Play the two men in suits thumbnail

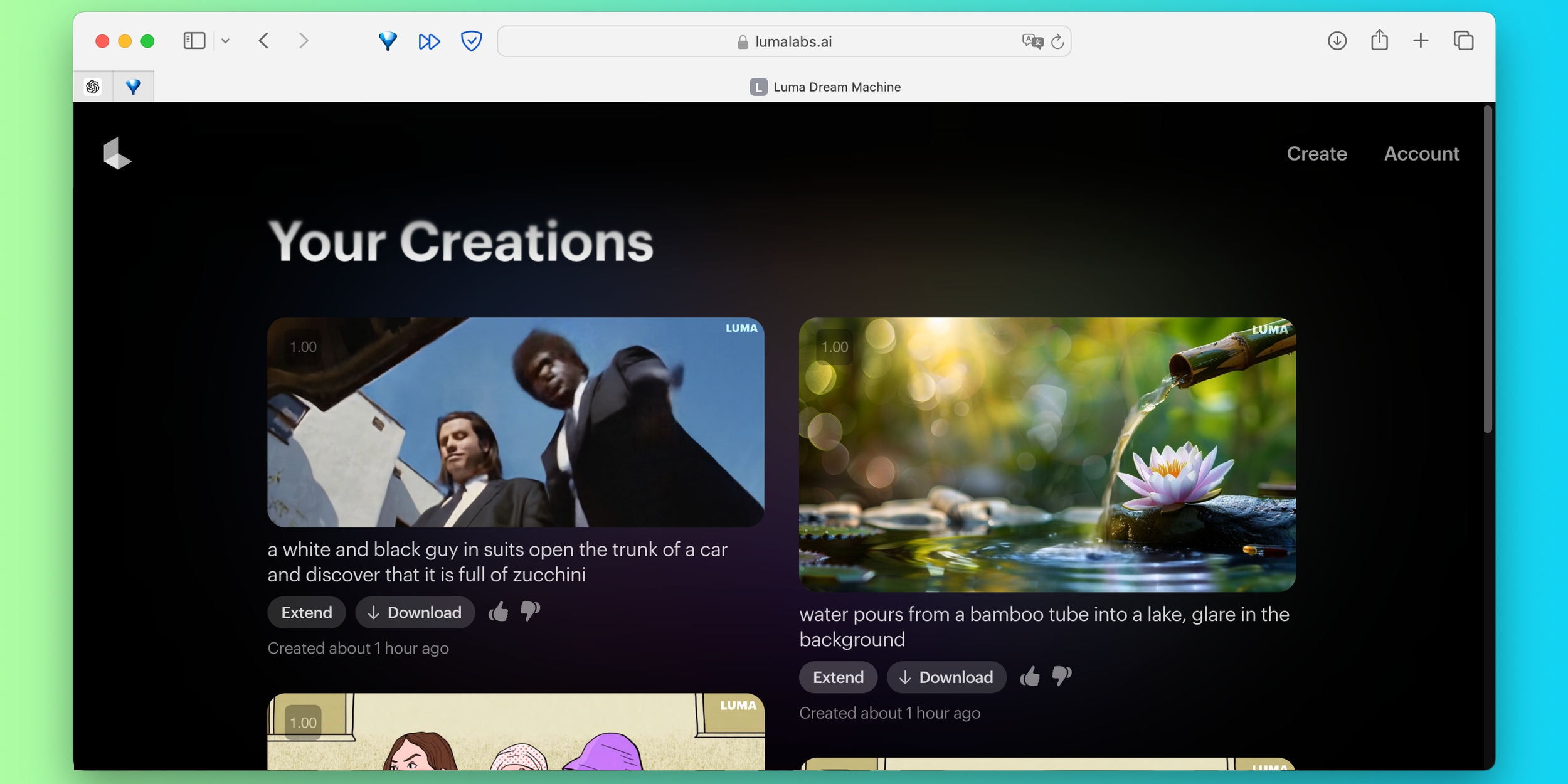pyautogui.click(x=516, y=422)
